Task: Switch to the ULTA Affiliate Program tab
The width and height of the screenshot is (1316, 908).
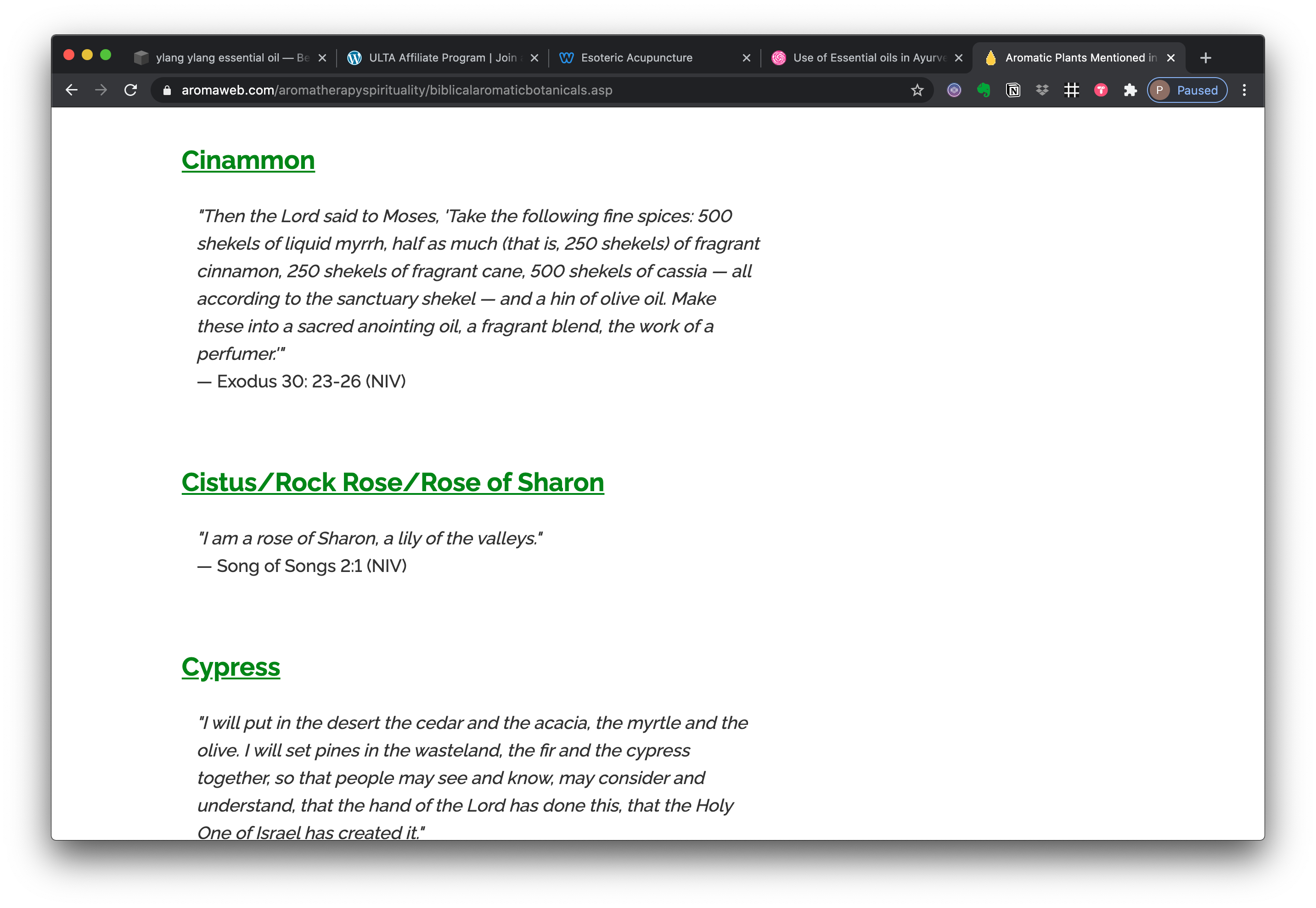Action: (x=442, y=57)
